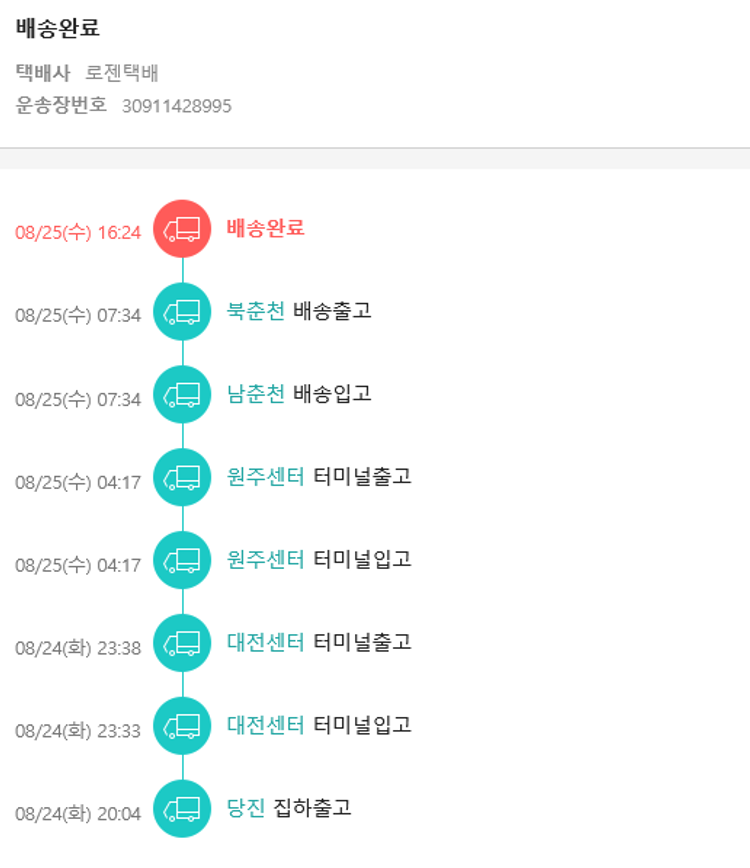Click the 대전센터 터미널출고 truck icon
This screenshot has width=750, height=868.
[x=182, y=643]
